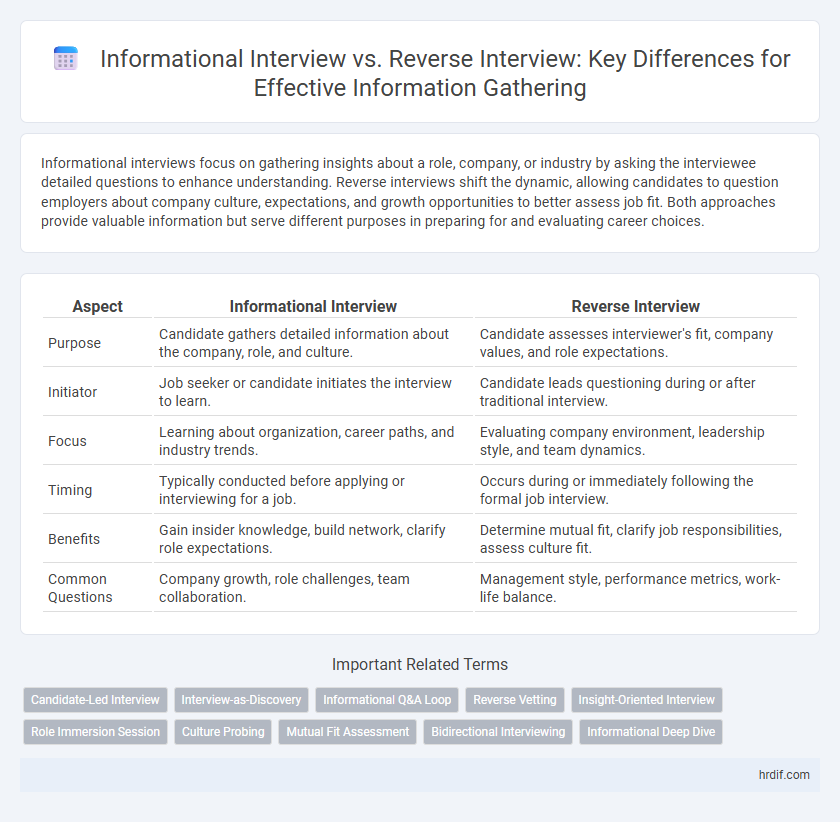Select the Informational Q&A Loop tag

point(387,700)
